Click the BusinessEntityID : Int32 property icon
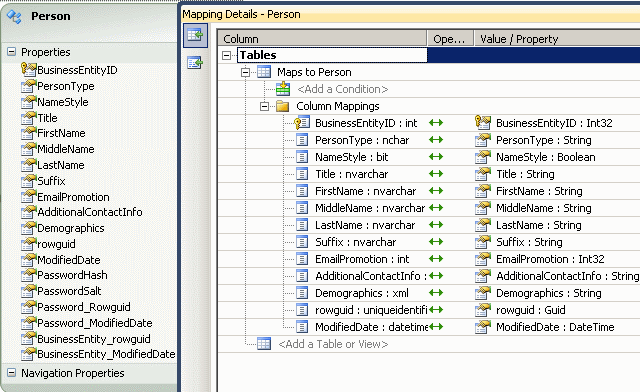This screenshot has width=640, height=392. point(483,122)
